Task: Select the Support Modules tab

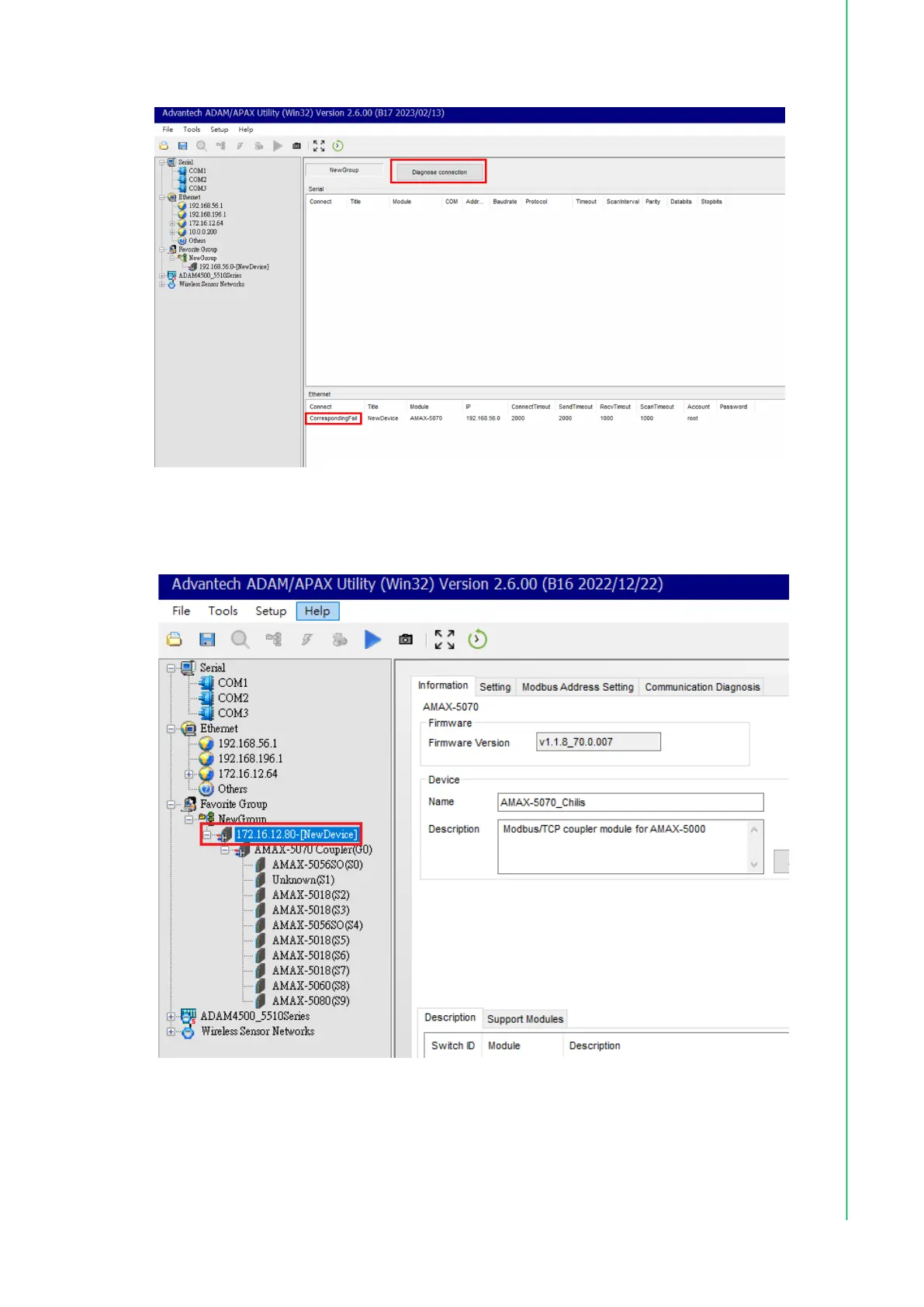Action: pyautogui.click(x=524, y=1019)
